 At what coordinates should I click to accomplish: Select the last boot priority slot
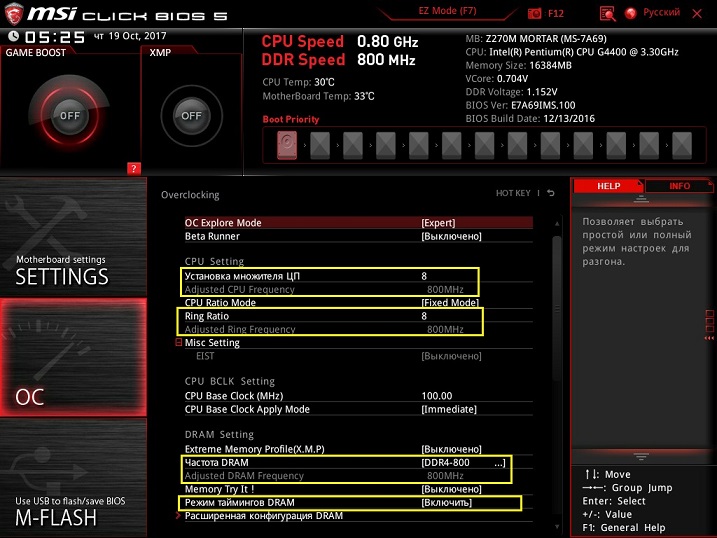(682, 145)
